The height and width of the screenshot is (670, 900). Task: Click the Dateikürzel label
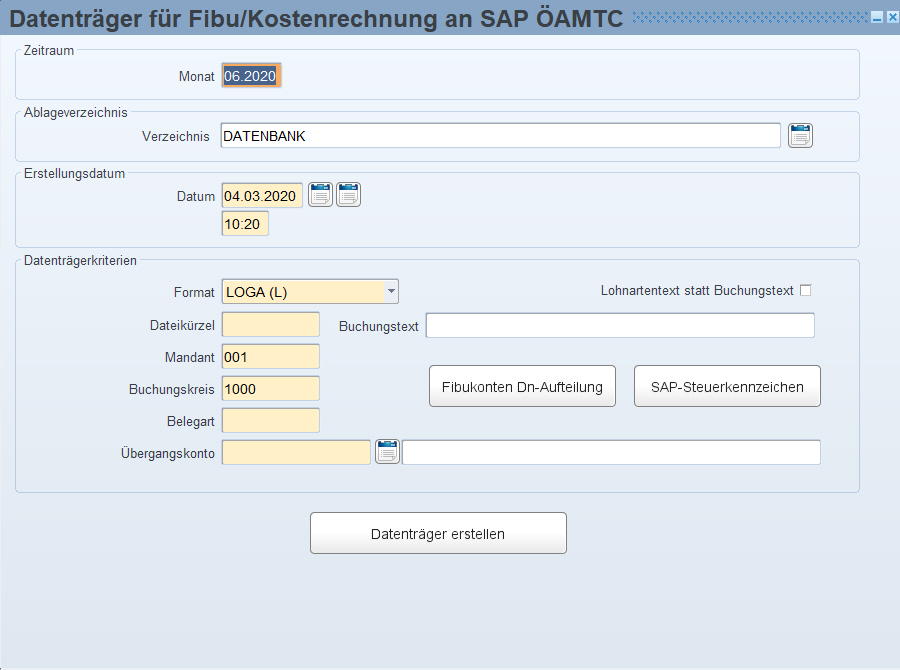(x=182, y=326)
